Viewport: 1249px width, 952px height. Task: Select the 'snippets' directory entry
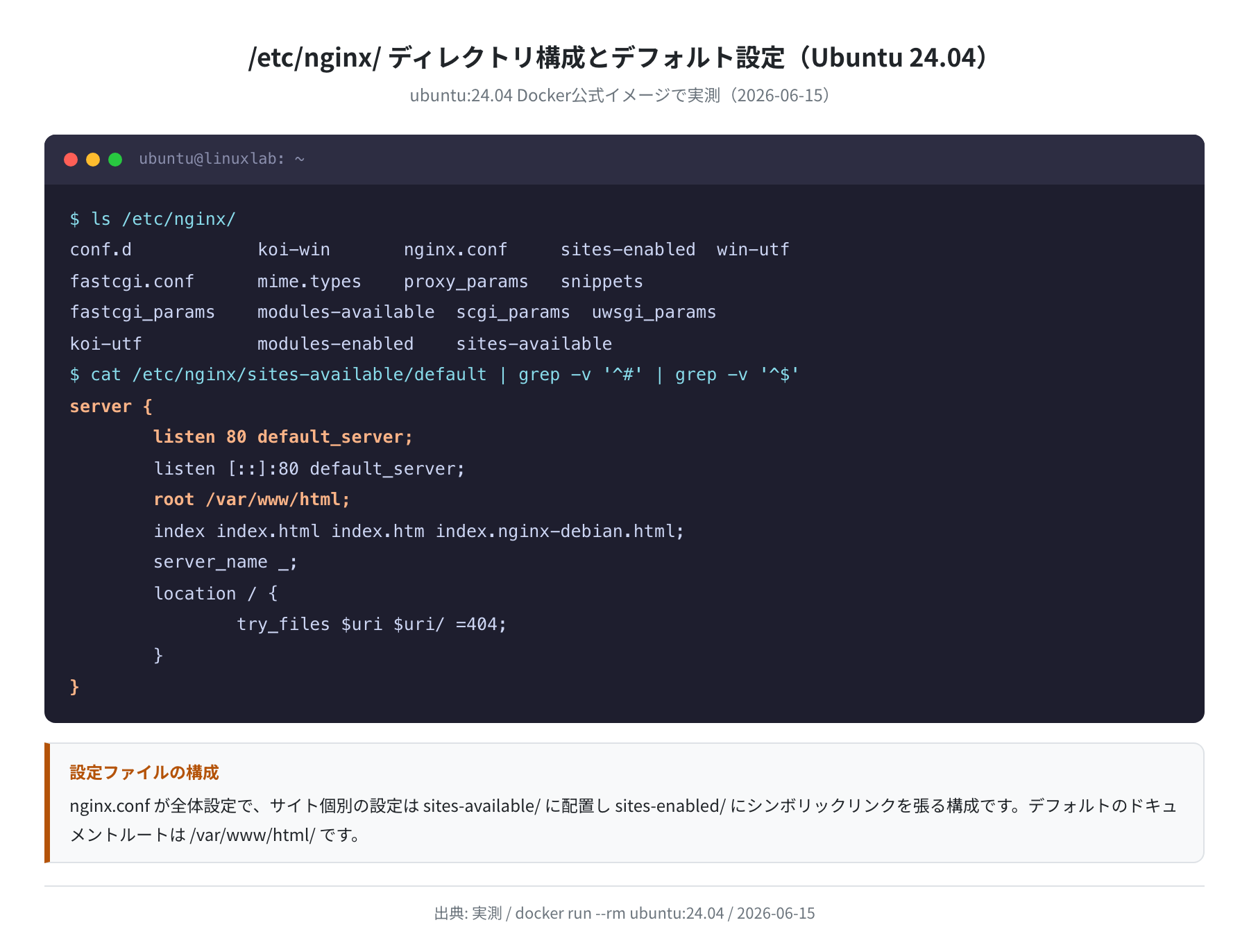pyautogui.click(x=602, y=282)
